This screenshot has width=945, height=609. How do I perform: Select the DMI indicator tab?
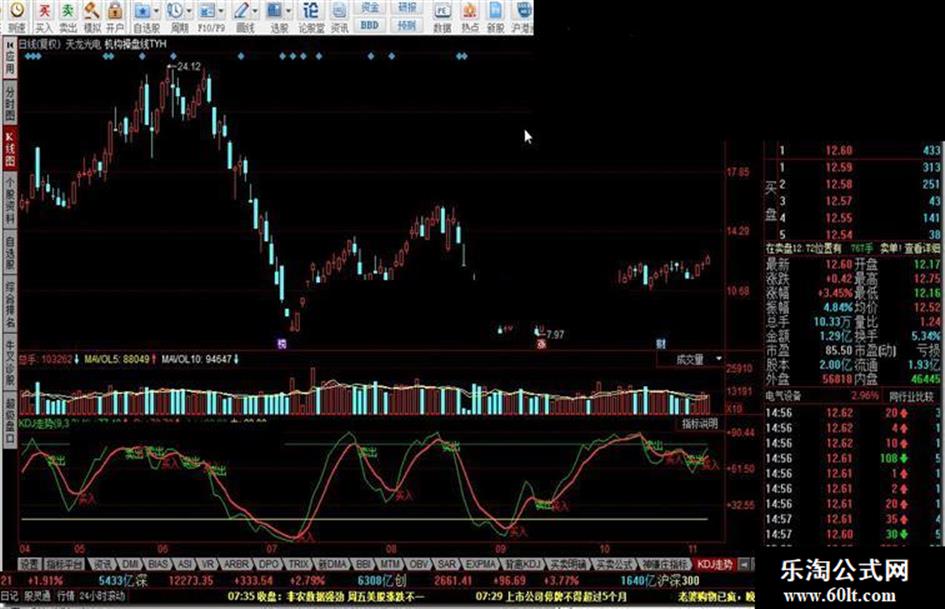pyautogui.click(x=131, y=564)
